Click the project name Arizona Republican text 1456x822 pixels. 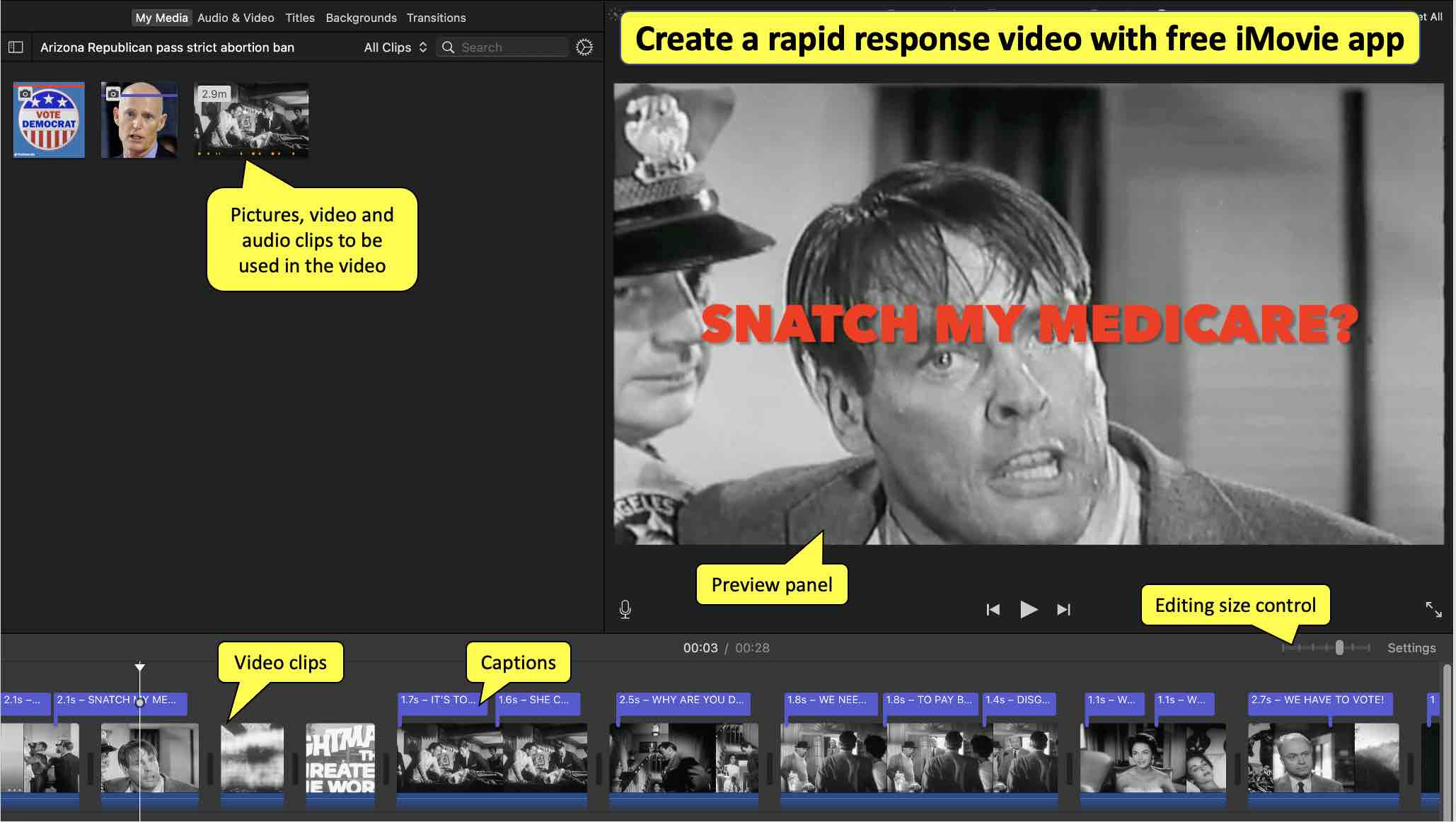click(167, 47)
